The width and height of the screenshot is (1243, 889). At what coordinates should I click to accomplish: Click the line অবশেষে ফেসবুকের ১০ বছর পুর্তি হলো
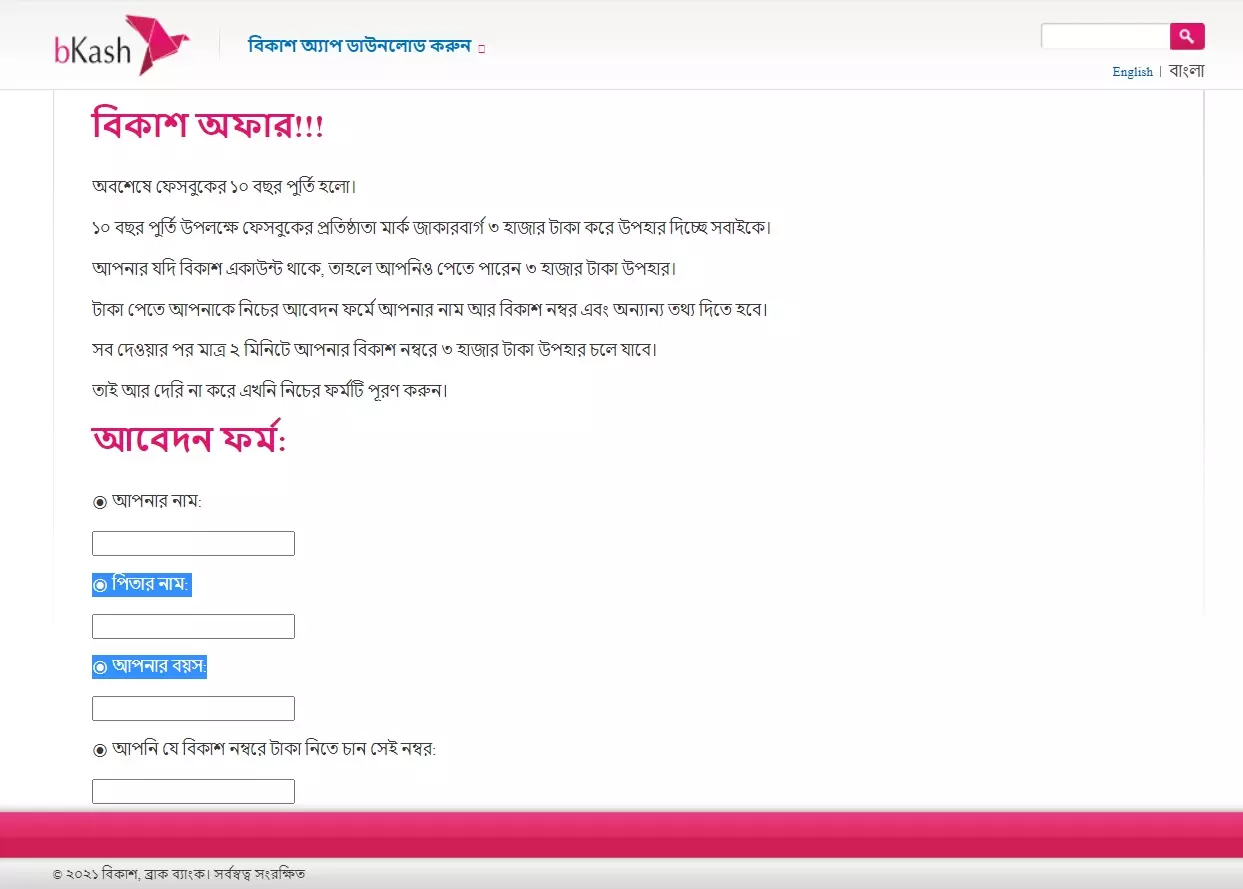click(x=224, y=187)
